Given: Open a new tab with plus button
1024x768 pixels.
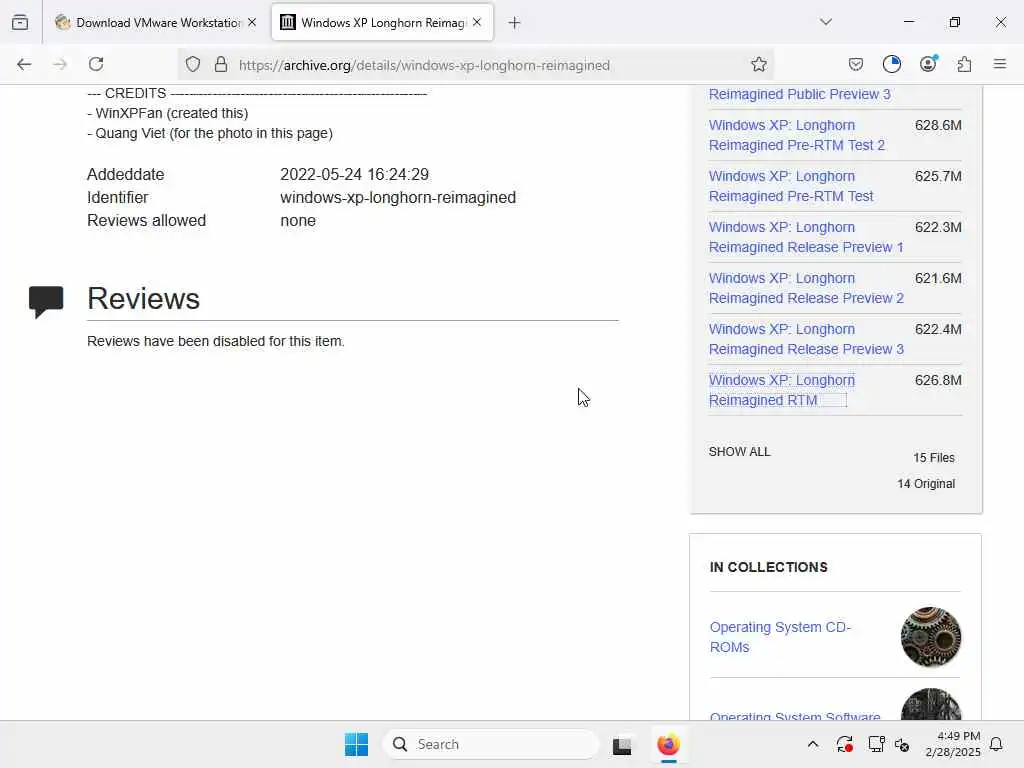Looking at the screenshot, I should (515, 23).
